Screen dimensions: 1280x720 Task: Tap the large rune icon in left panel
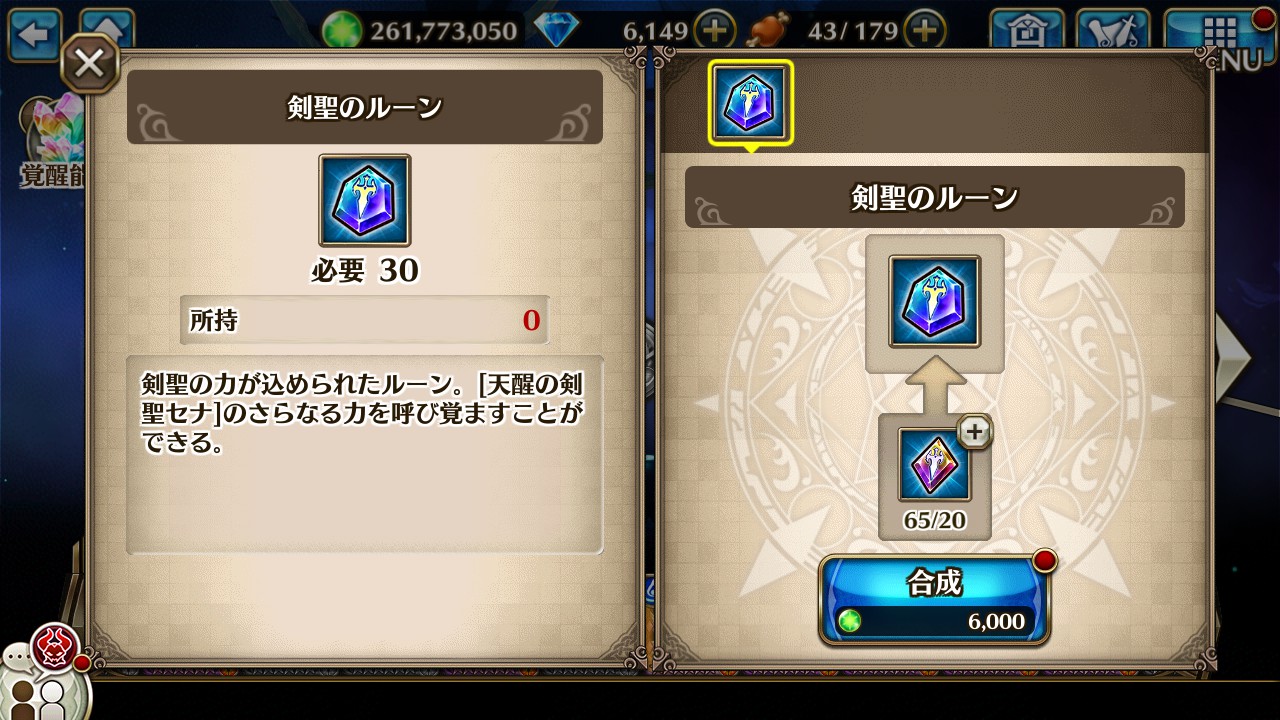(x=365, y=200)
